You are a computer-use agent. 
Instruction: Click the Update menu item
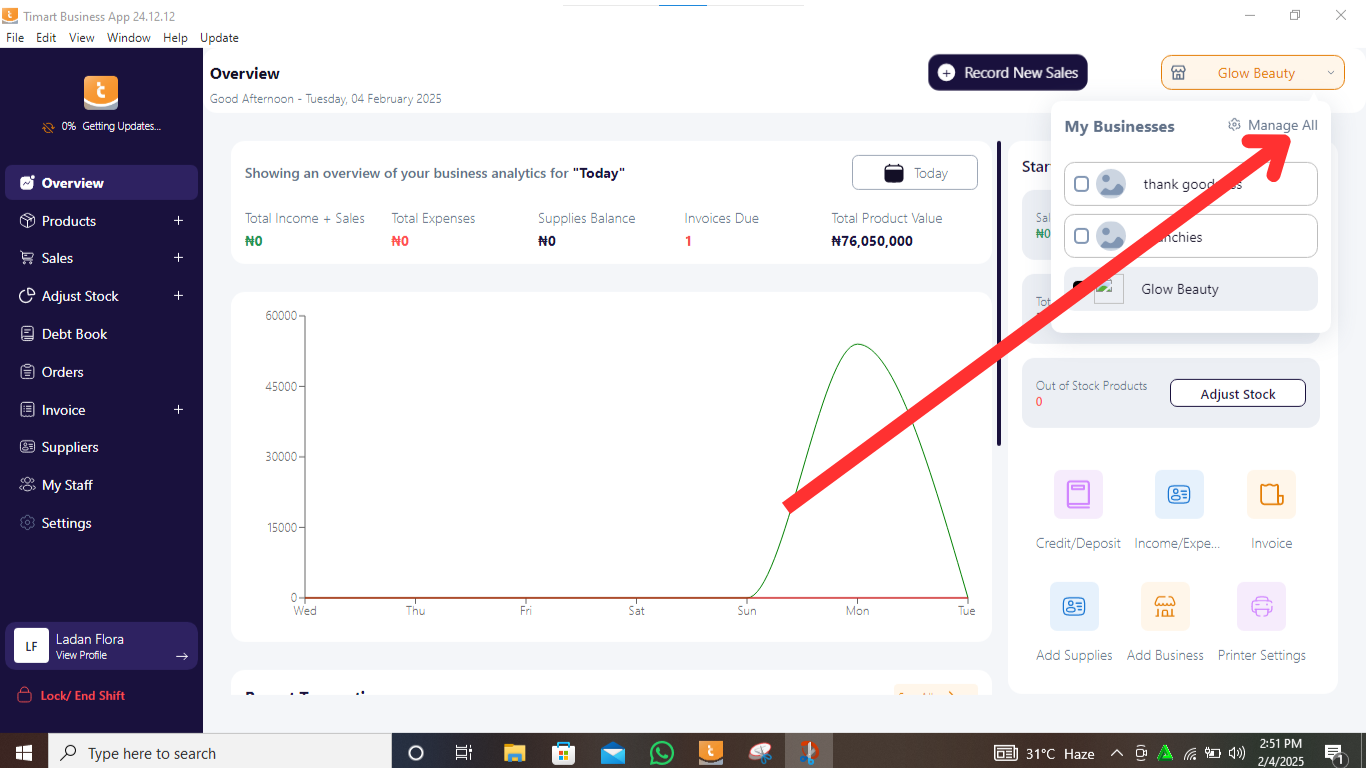219,38
